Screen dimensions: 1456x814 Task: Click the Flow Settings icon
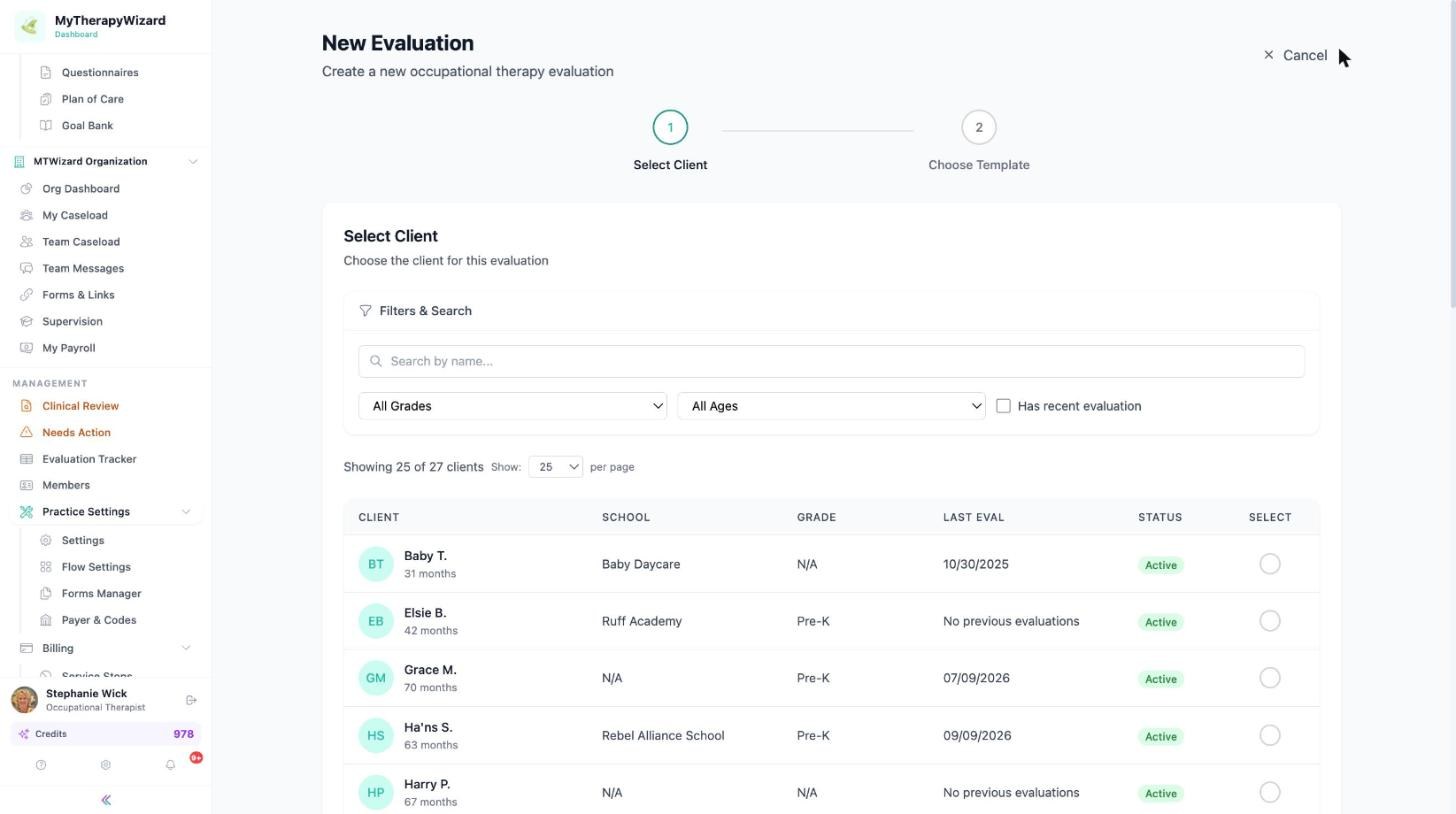[46, 567]
